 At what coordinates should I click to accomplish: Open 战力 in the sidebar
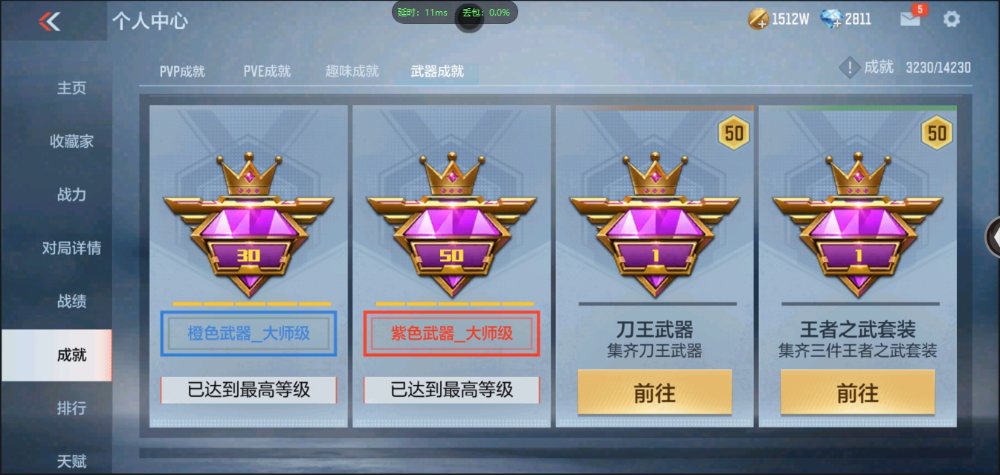(x=71, y=194)
